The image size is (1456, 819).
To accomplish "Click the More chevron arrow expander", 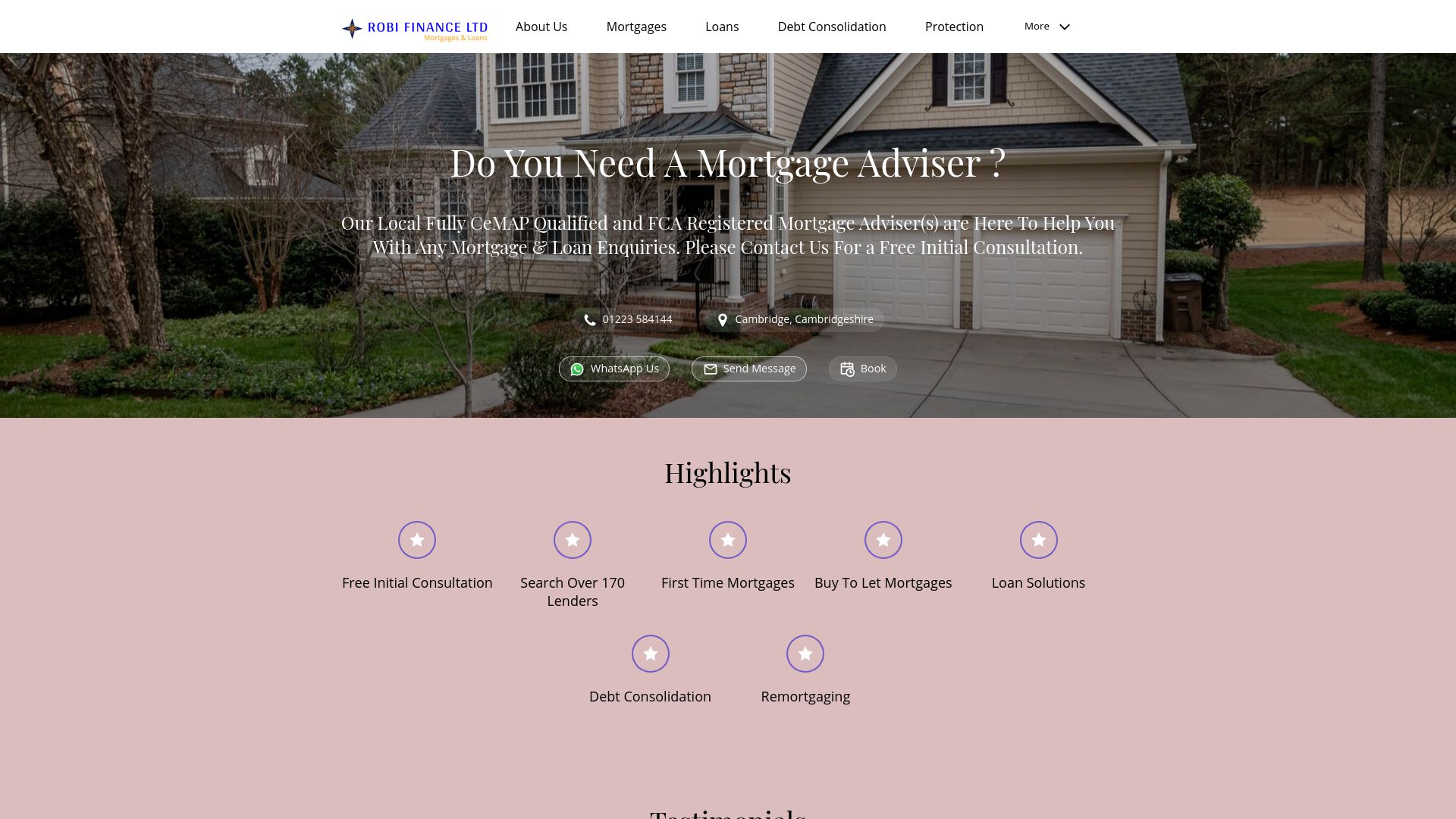I will coord(1065,26).
